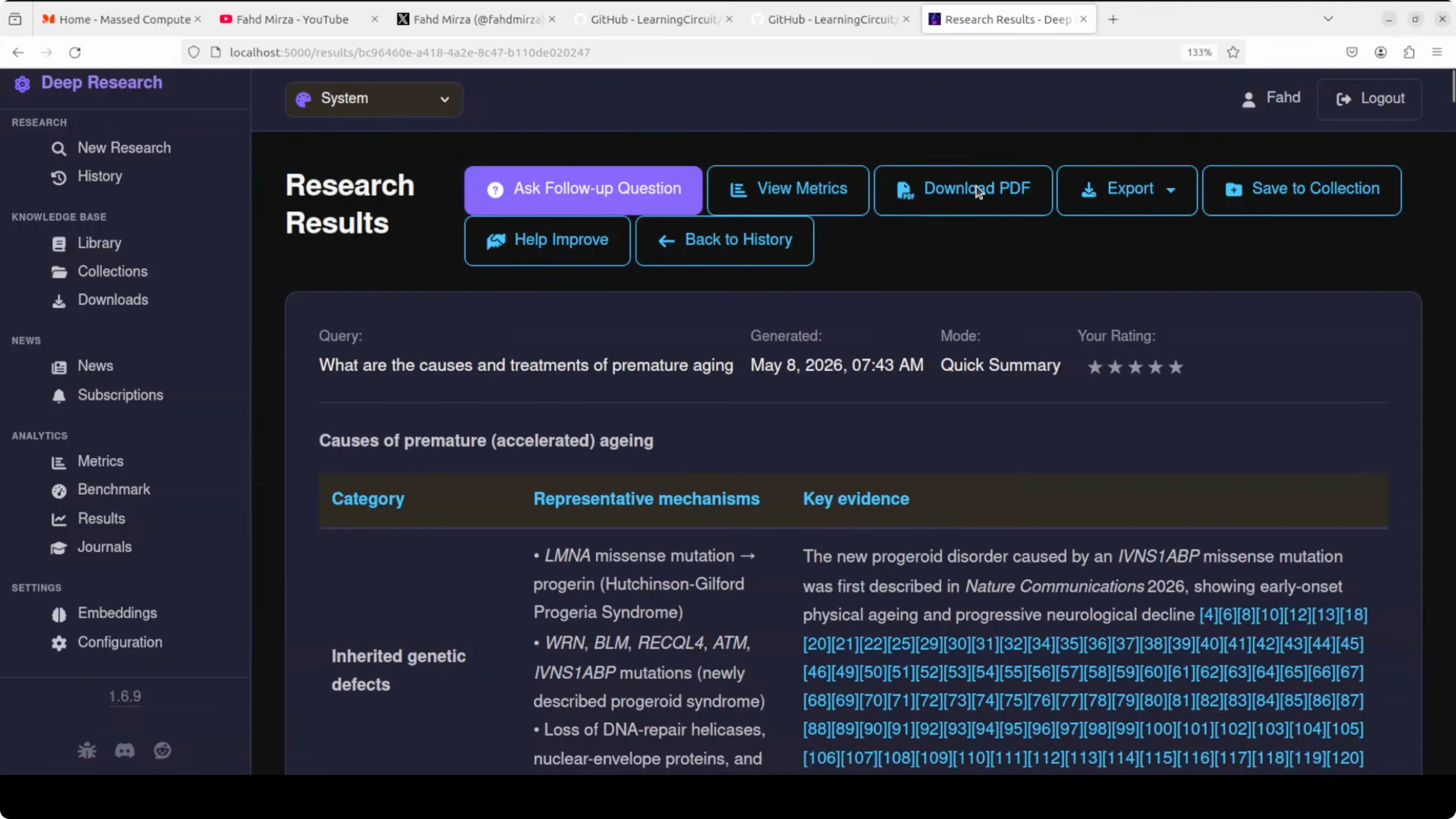
Task: Click Representative mechanisms column header
Action: point(646,500)
